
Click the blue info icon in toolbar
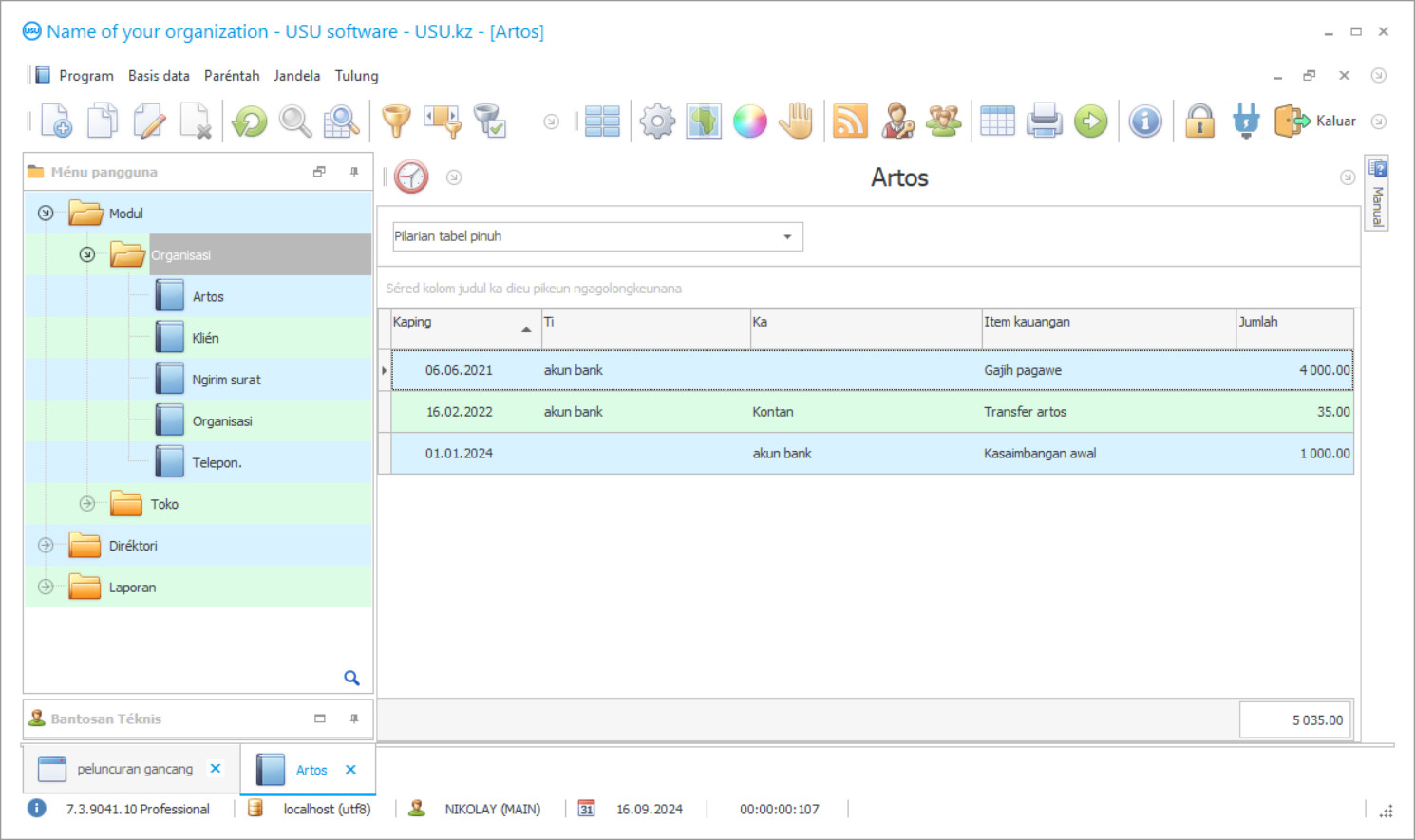(x=1145, y=121)
